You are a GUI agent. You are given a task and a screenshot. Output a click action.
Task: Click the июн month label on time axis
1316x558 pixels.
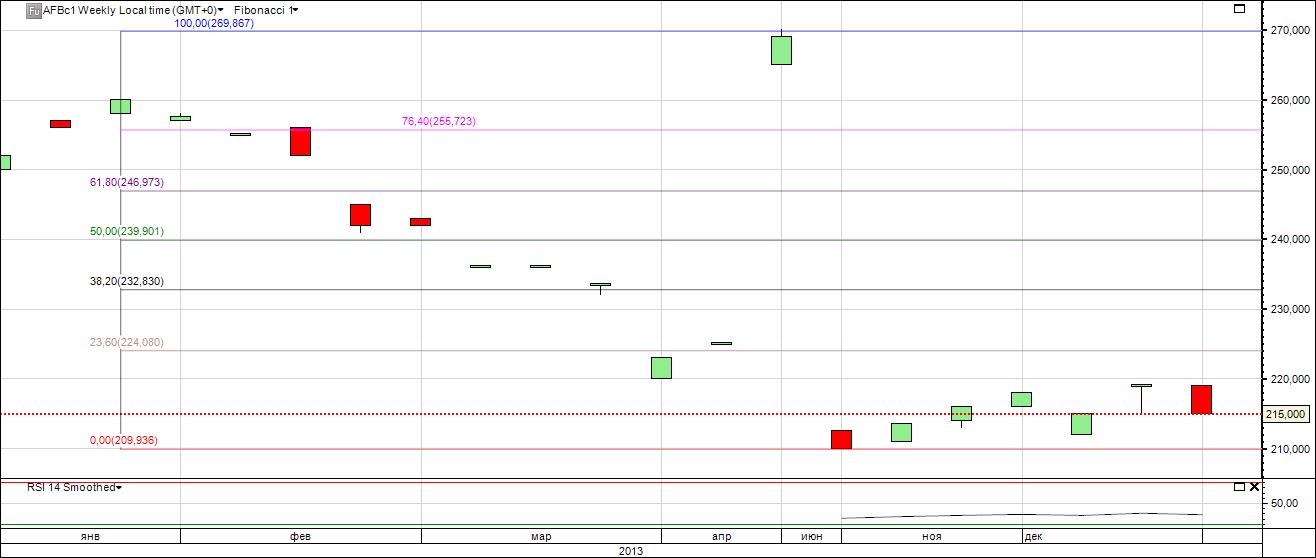pos(812,537)
